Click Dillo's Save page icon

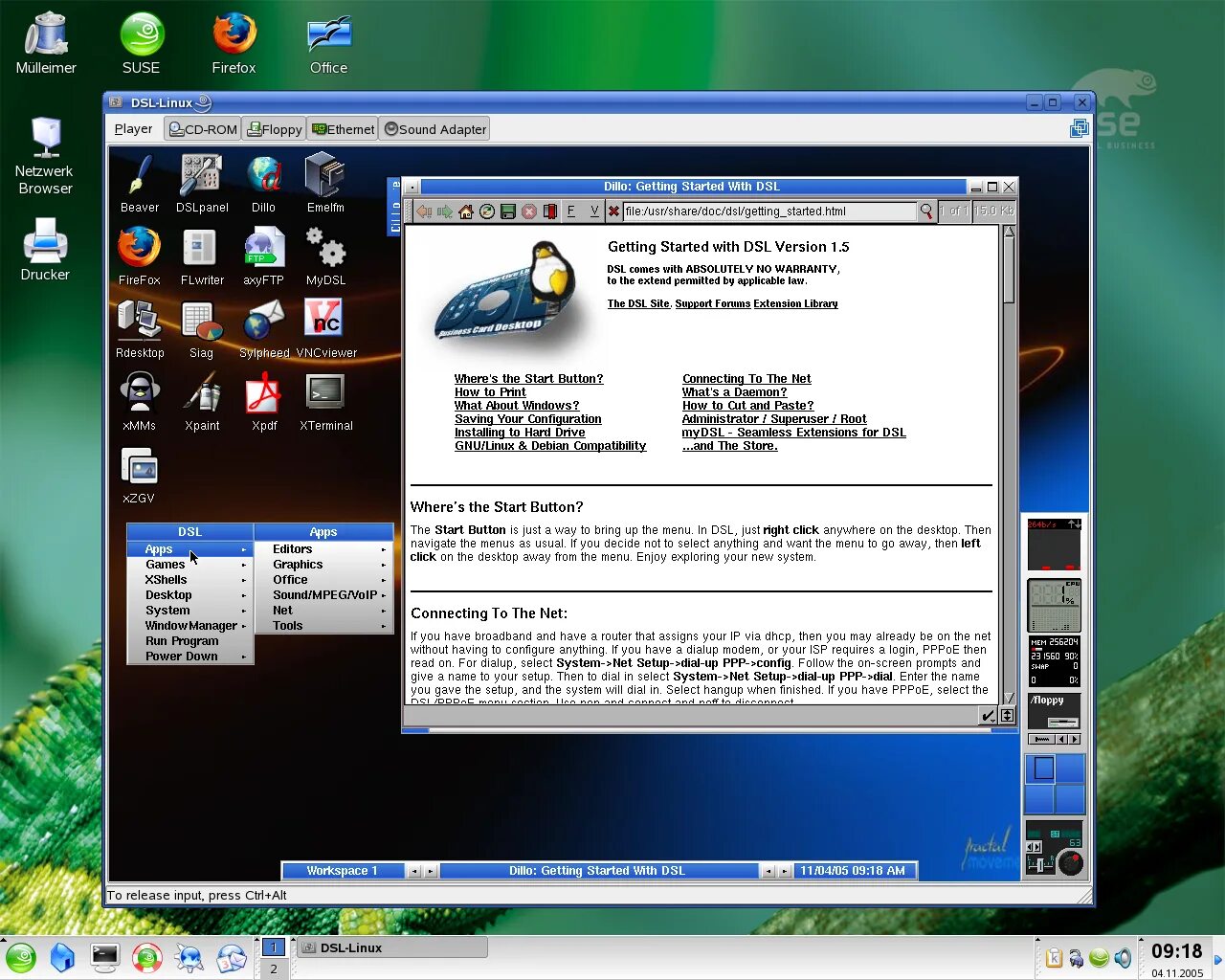(x=508, y=212)
